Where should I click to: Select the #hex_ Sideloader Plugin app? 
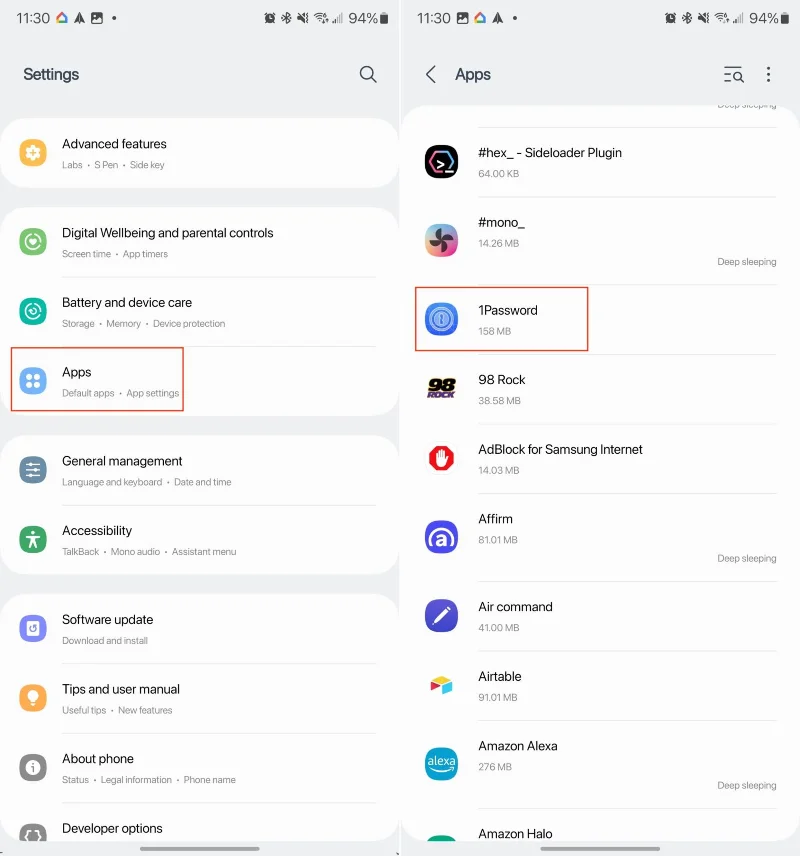(550, 161)
